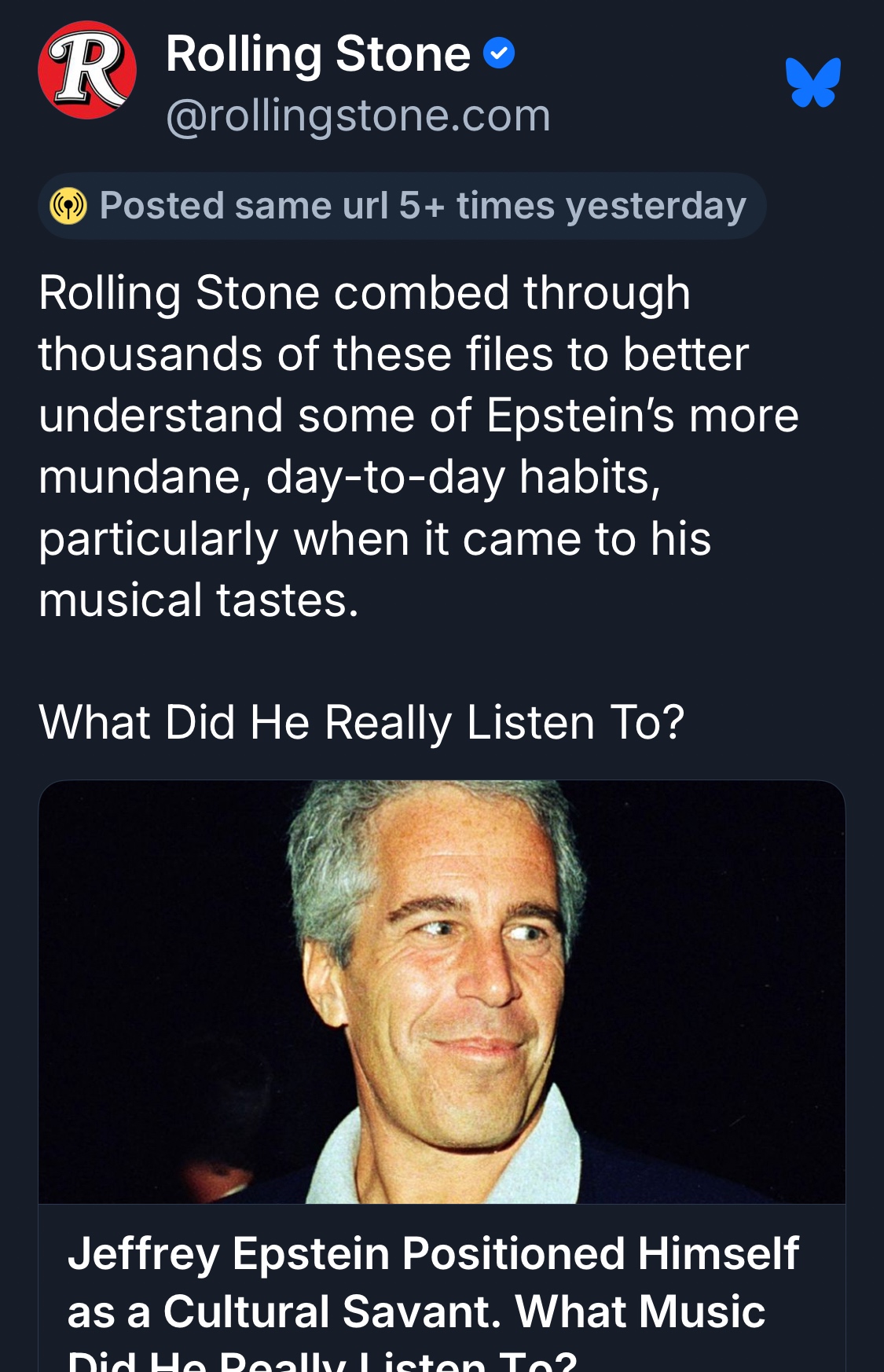Tap the "Rolling Stone combed through" text line
The image size is (884, 1372).
point(364,293)
